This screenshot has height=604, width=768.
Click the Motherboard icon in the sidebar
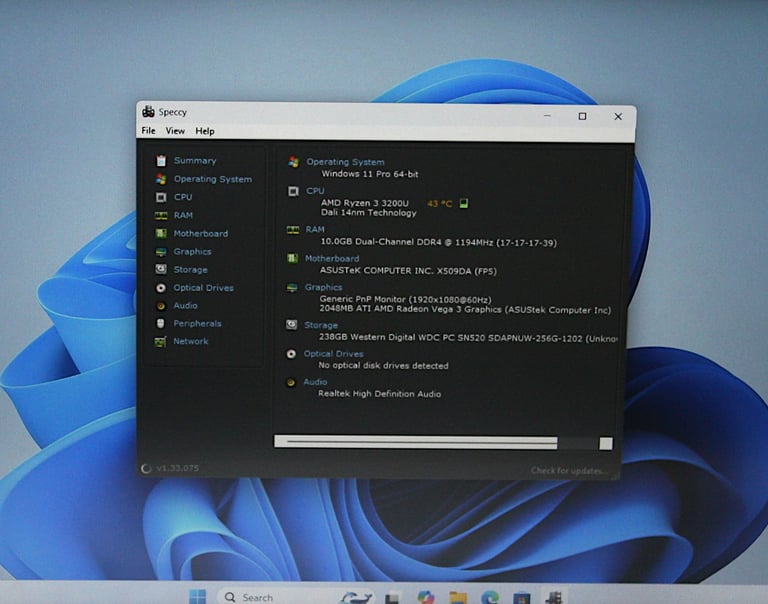161,233
